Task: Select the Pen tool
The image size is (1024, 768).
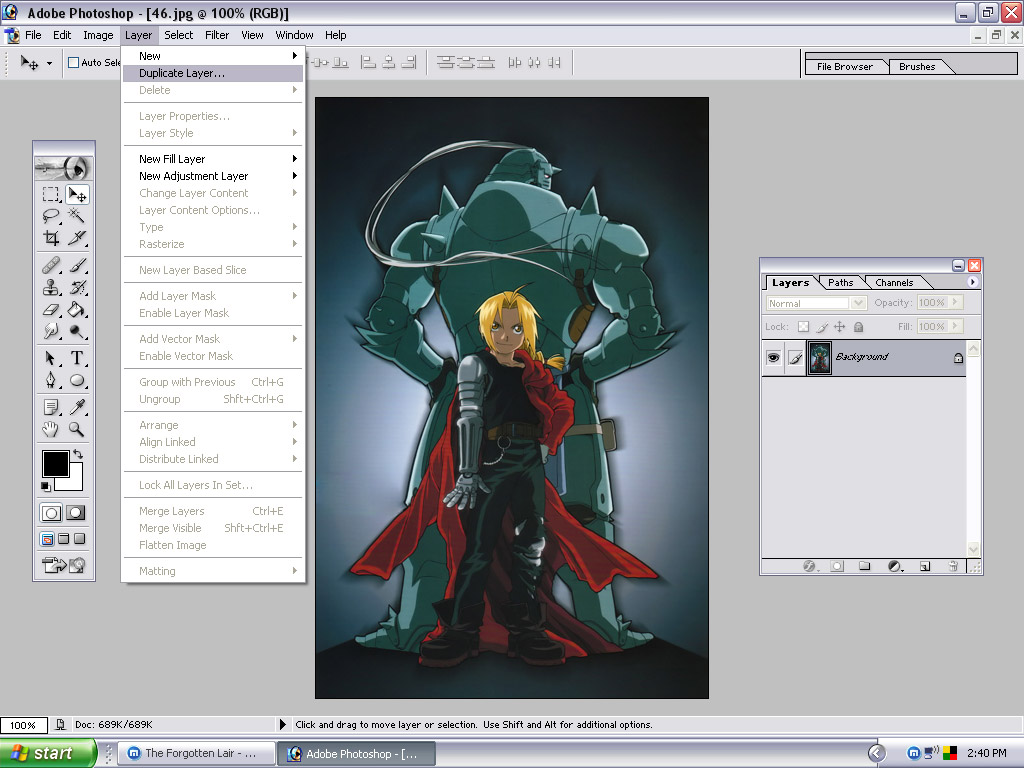Action: click(x=51, y=380)
